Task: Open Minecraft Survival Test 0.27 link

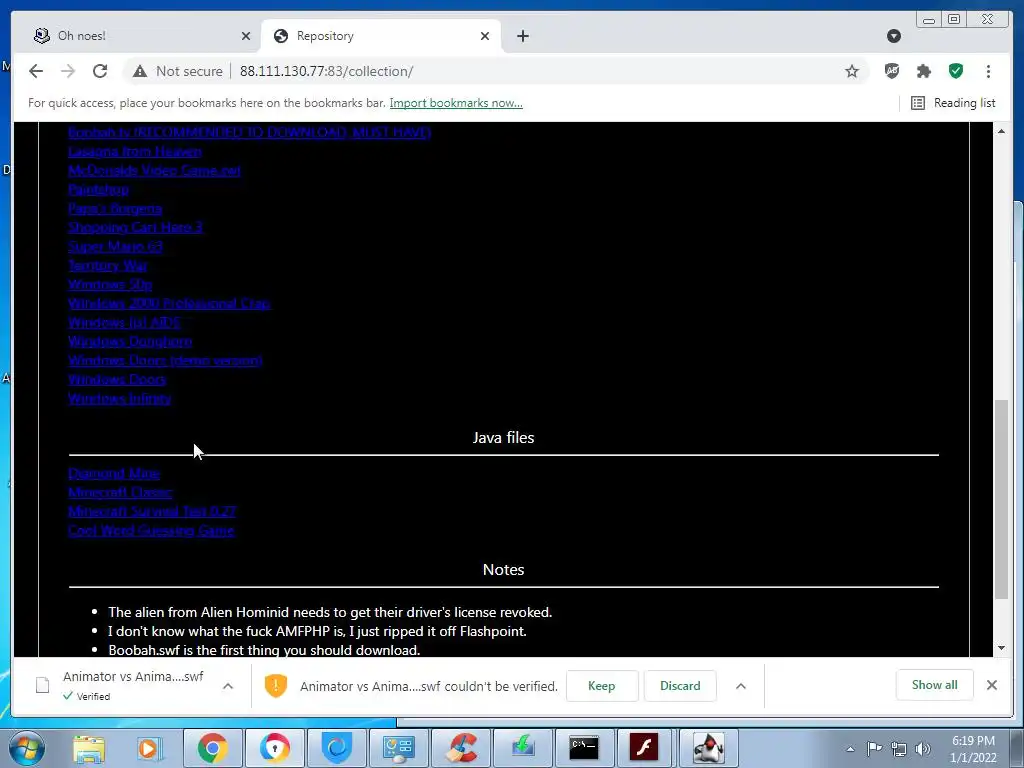Action: tap(152, 511)
